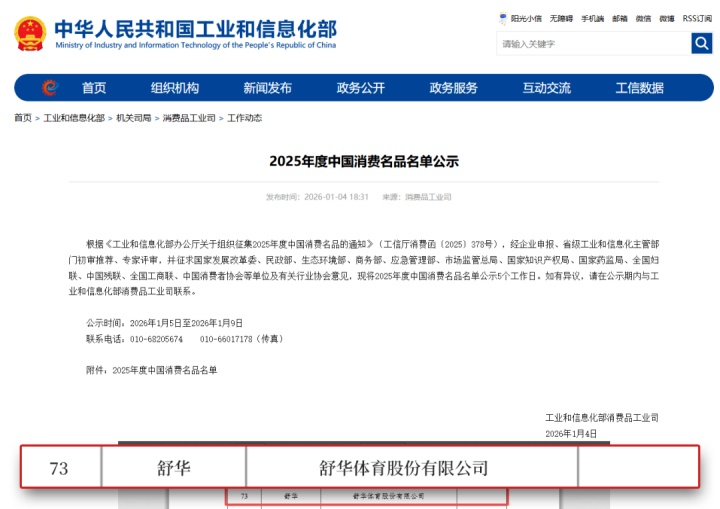
Task: Click the 手机端 mobile version link
Action: 592,18
